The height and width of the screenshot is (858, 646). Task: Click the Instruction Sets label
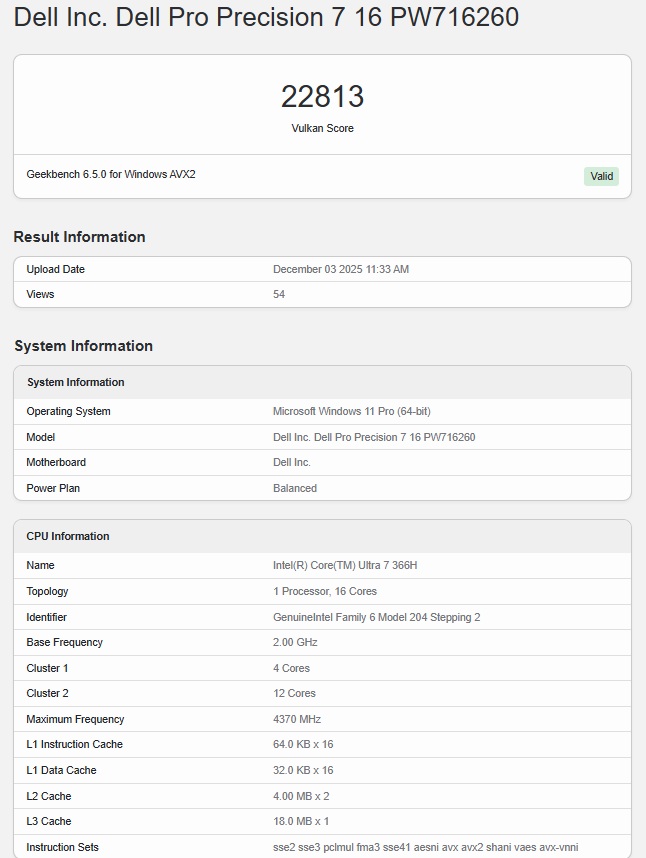point(62,848)
